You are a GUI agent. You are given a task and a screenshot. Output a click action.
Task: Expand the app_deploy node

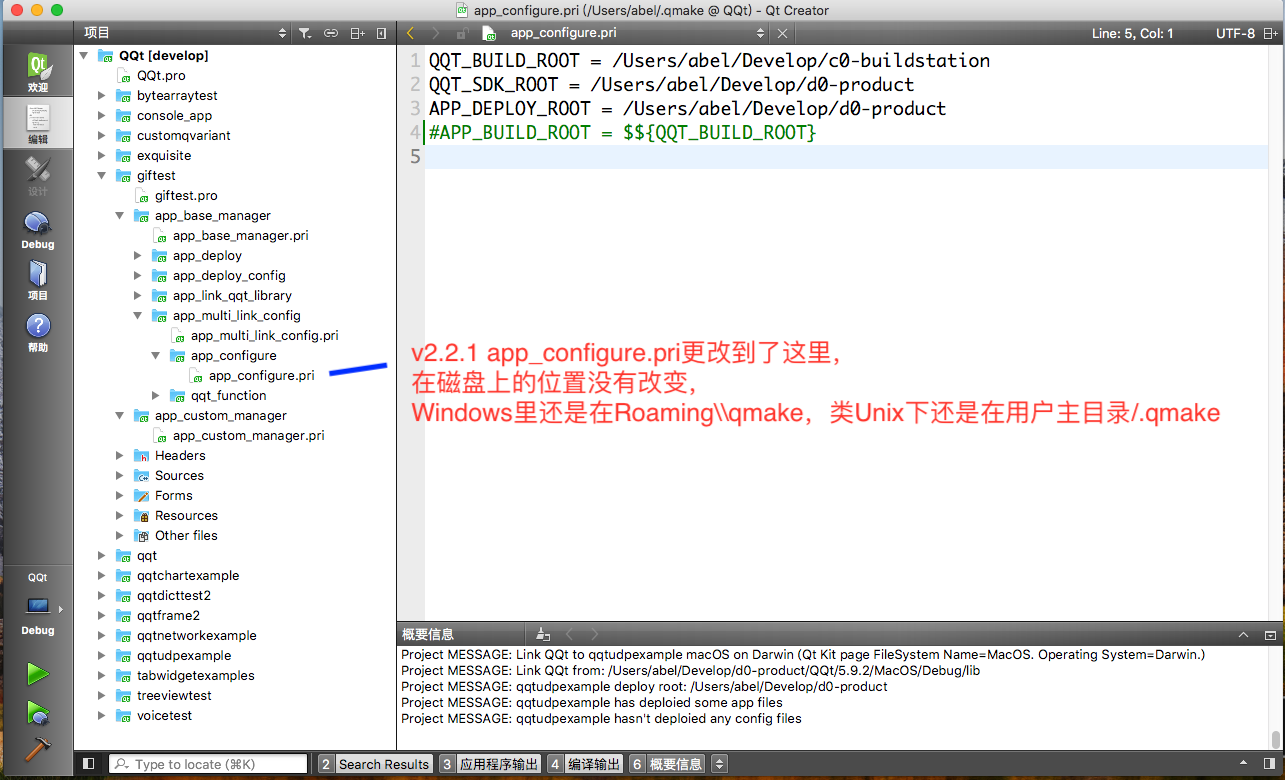(x=138, y=256)
